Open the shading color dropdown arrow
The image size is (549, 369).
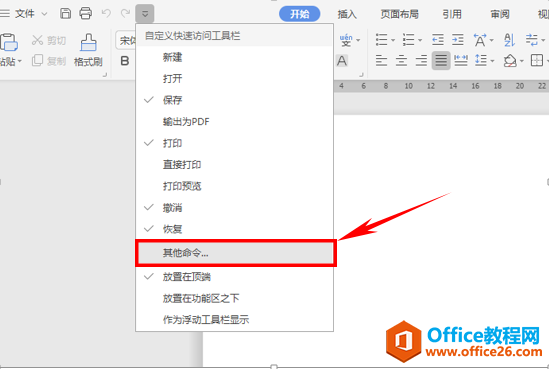[x=522, y=61]
